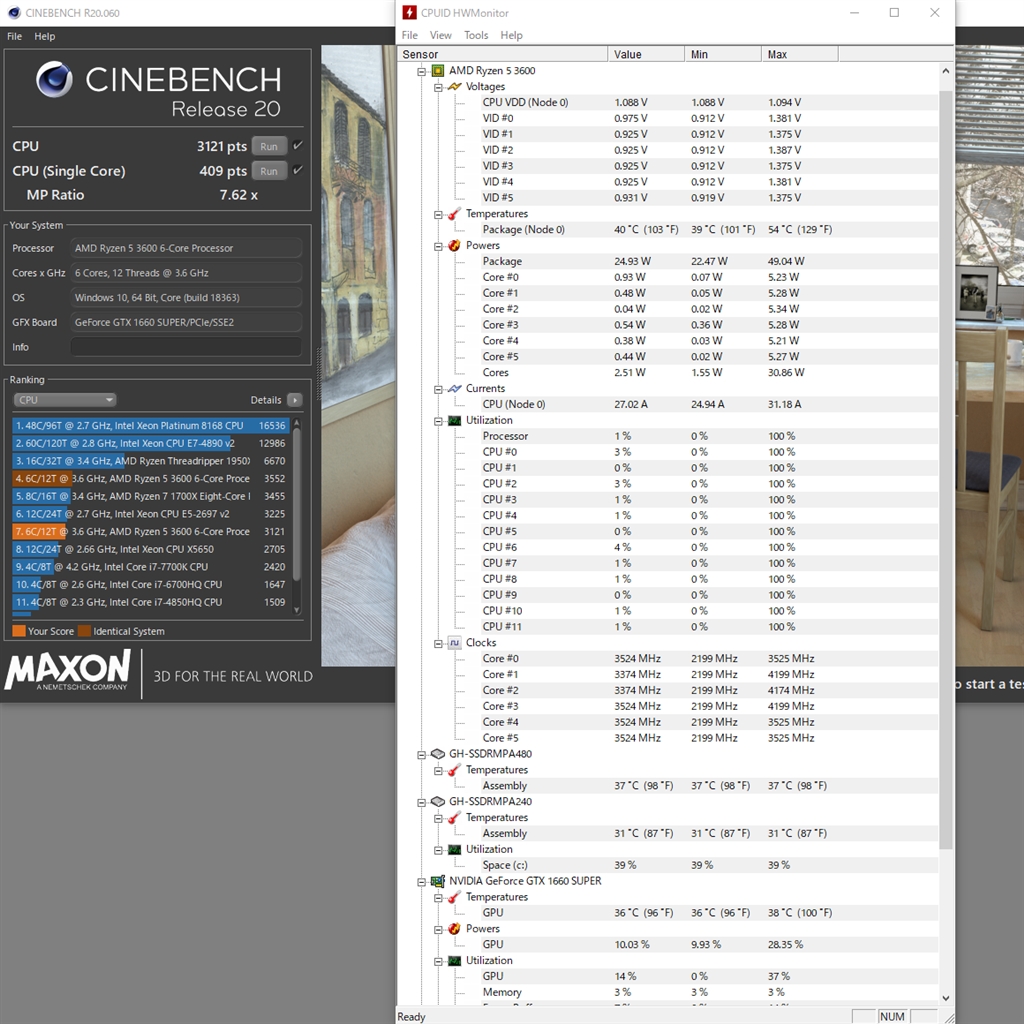Click the AMD Ryzen 5 3600 chip icon
1024x1024 pixels.
pyautogui.click(x=438, y=71)
